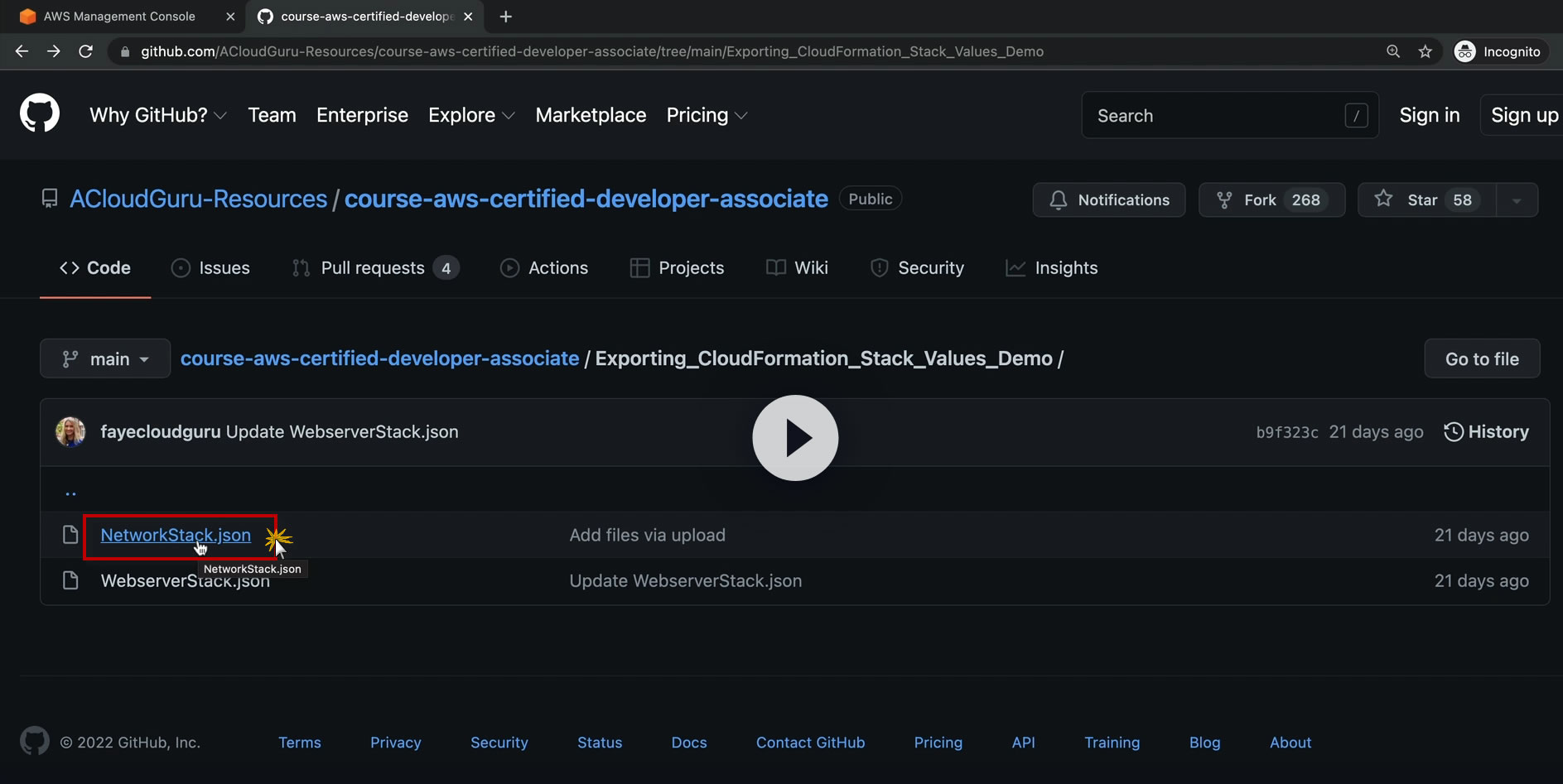Open the Pull requests tab
1563x784 pixels.
click(374, 268)
